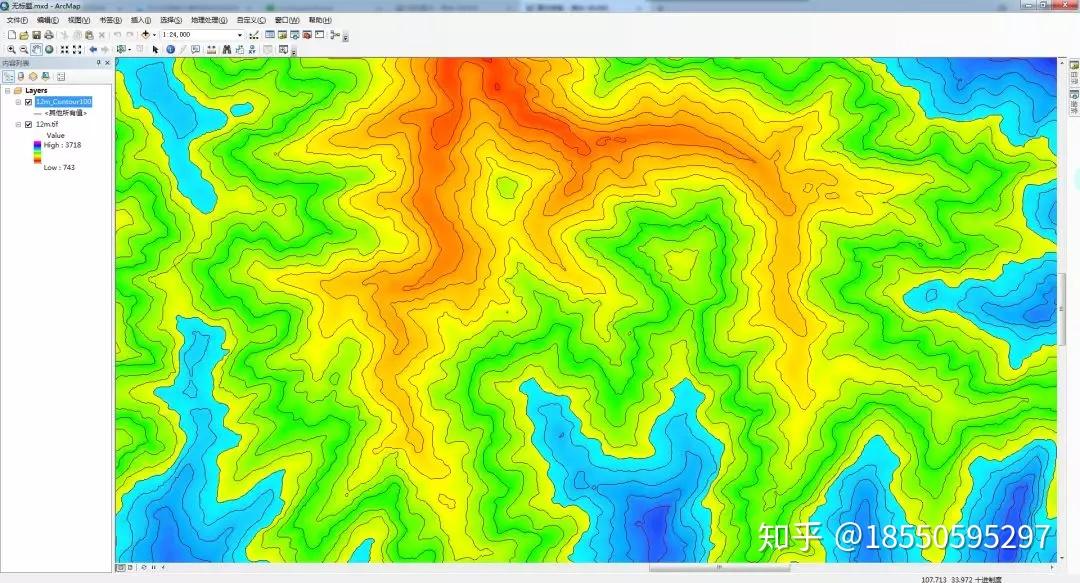Screen dimensions: 1080x583
Task: Uncheck the Layers group visibility box
Action: click(8, 90)
